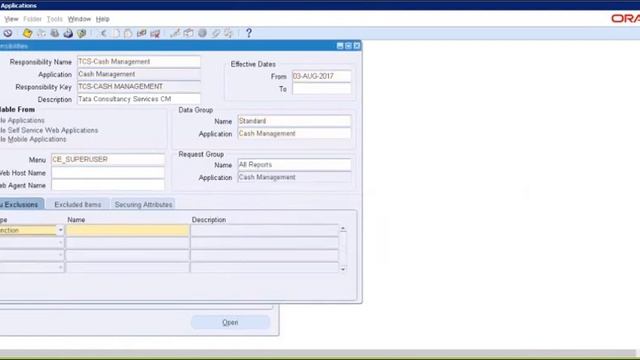
Task: Click the Attachments paperclip toolbar icon
Action: click(216, 33)
